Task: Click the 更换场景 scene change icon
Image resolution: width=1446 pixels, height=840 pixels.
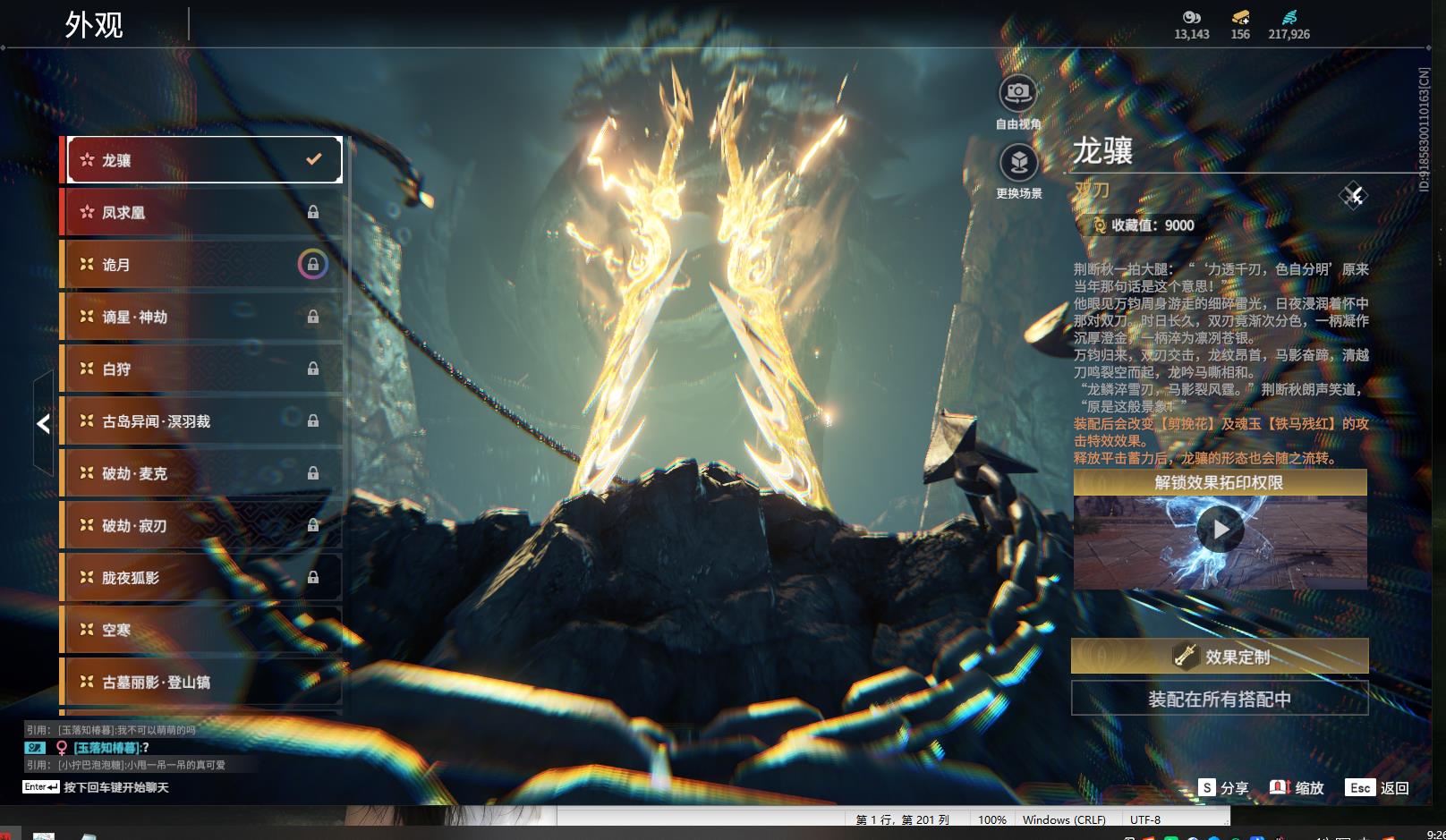Action: pos(1018,163)
